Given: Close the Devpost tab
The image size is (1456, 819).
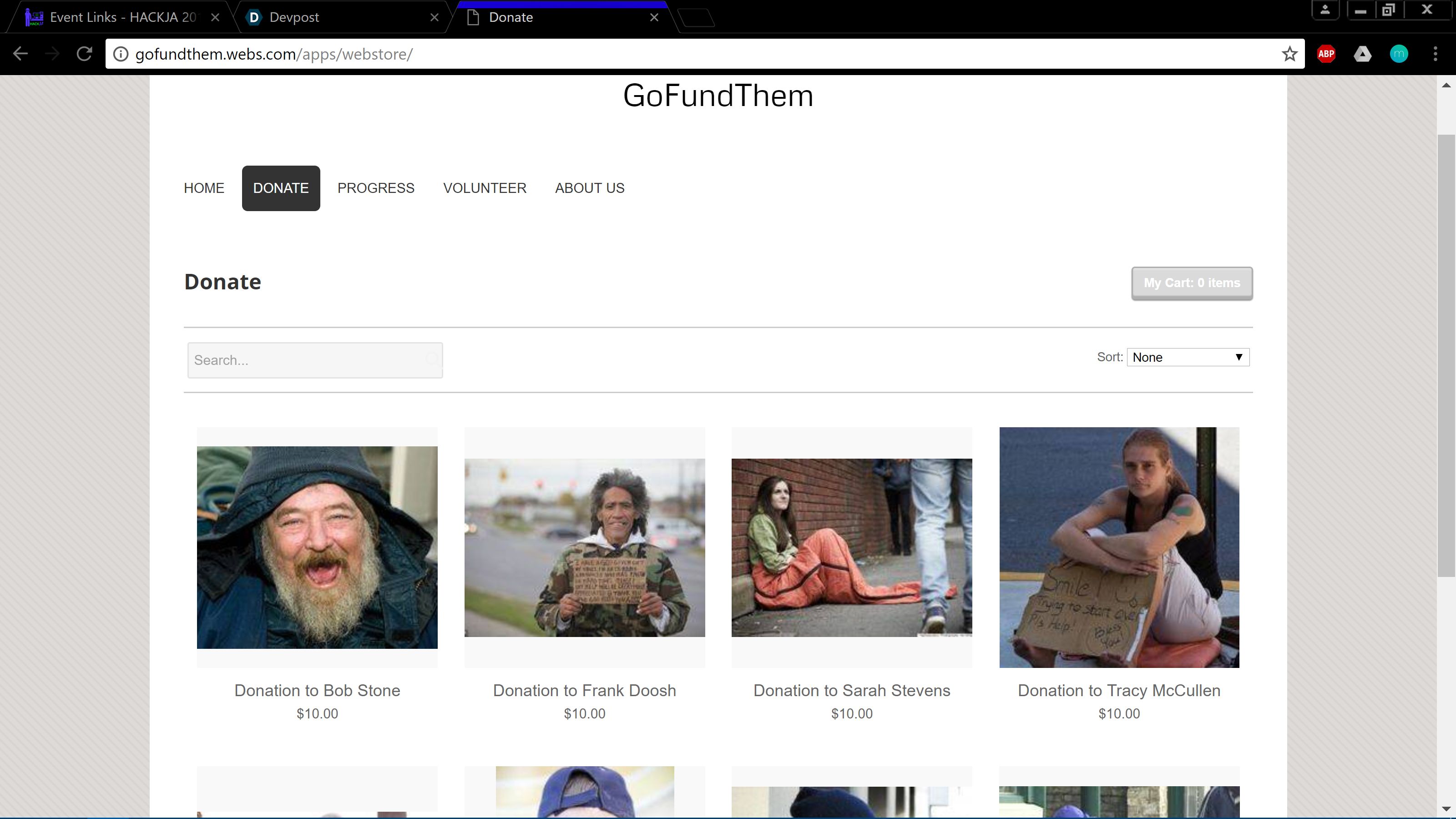Looking at the screenshot, I should tap(434, 18).
